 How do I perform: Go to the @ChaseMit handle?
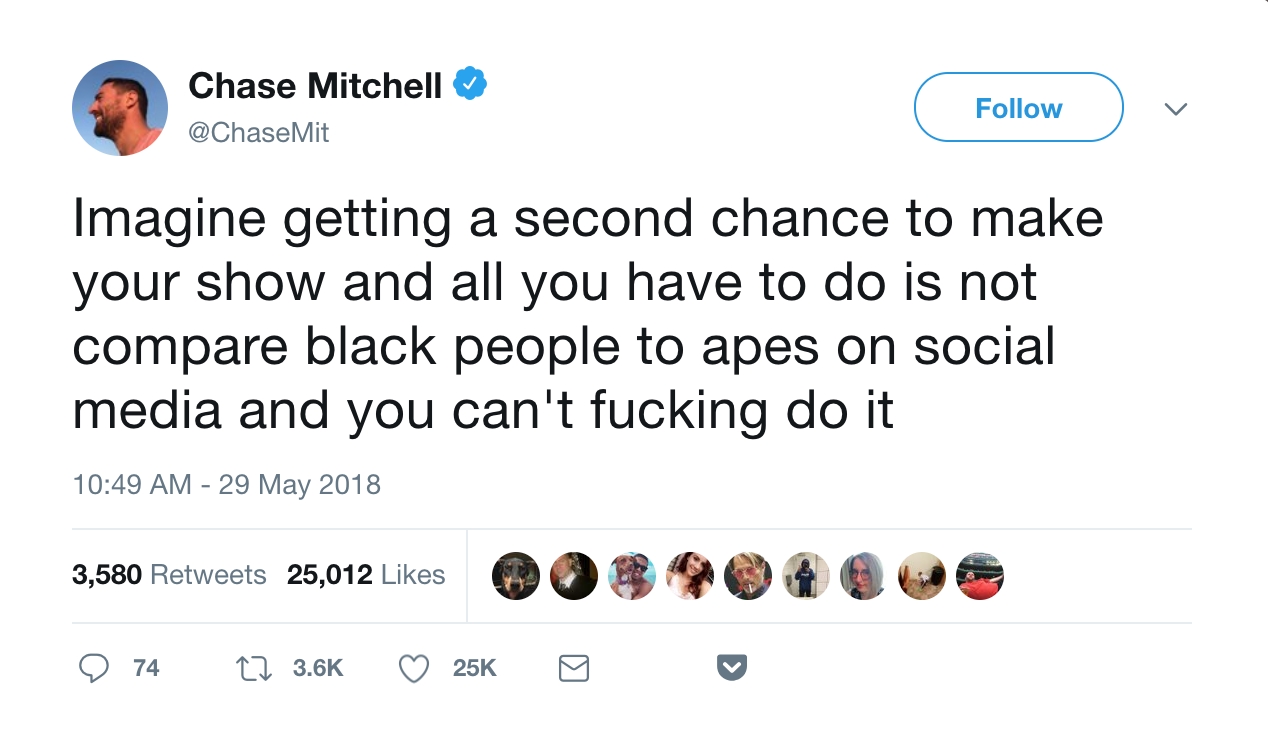pyautogui.click(x=259, y=132)
